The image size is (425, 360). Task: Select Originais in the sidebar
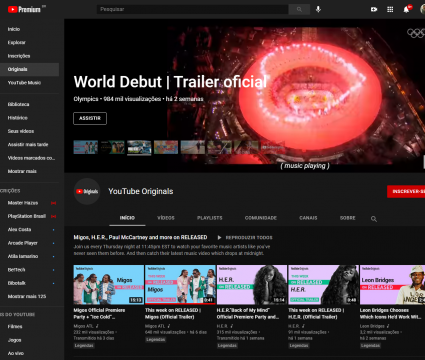click(x=29, y=69)
